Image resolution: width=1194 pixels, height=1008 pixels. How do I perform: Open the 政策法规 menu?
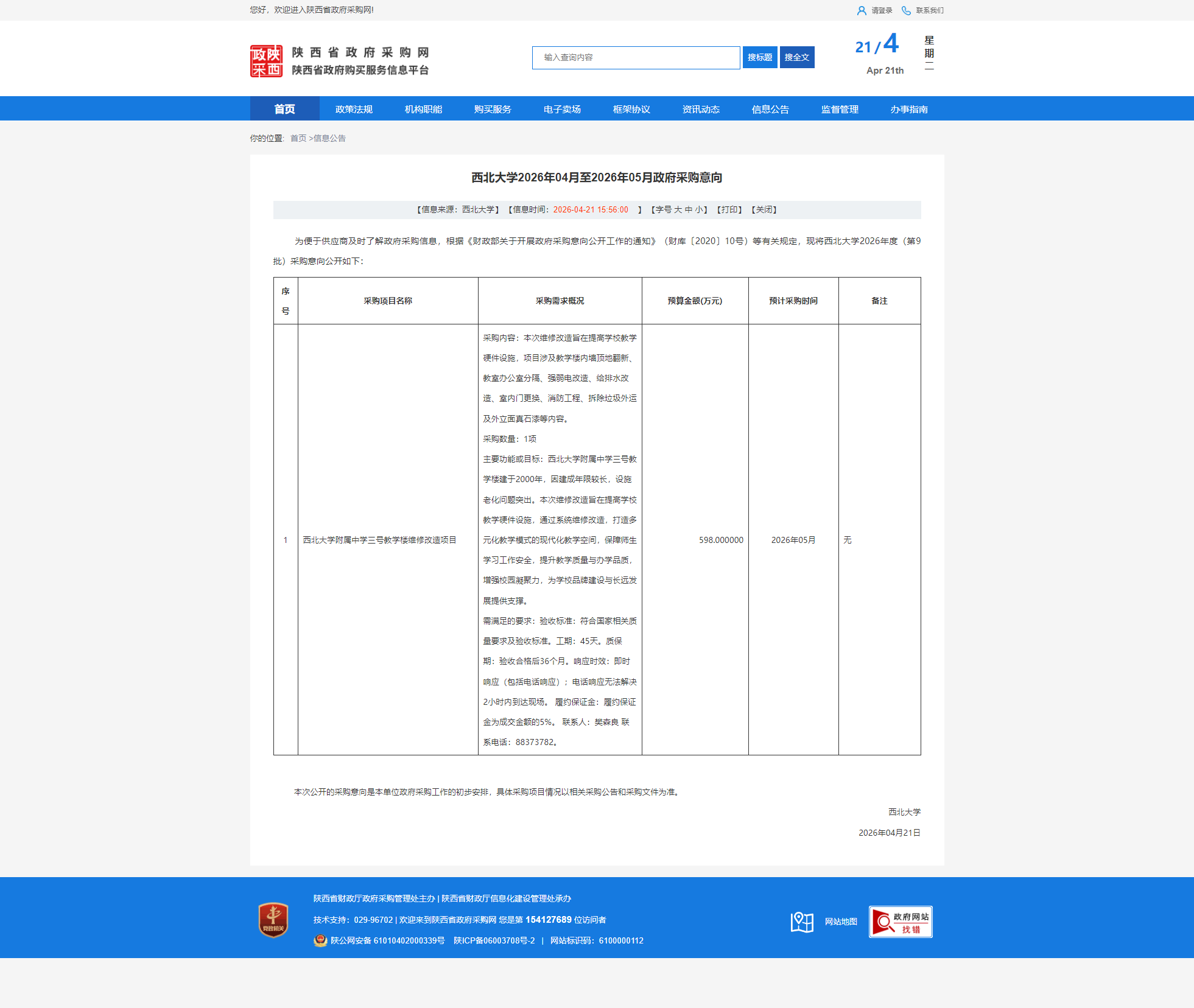[x=354, y=109]
